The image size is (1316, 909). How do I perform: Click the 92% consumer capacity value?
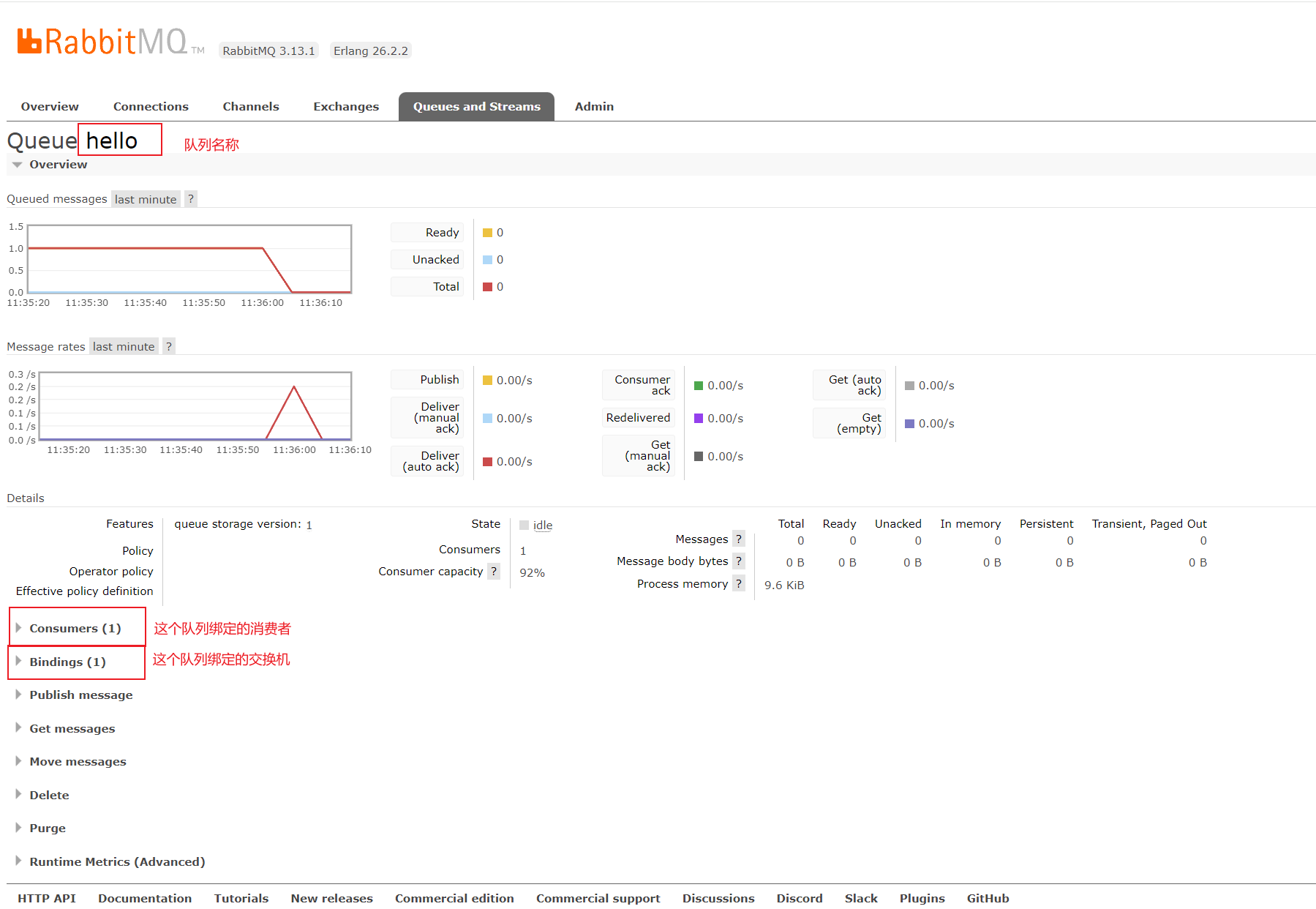tap(532, 572)
